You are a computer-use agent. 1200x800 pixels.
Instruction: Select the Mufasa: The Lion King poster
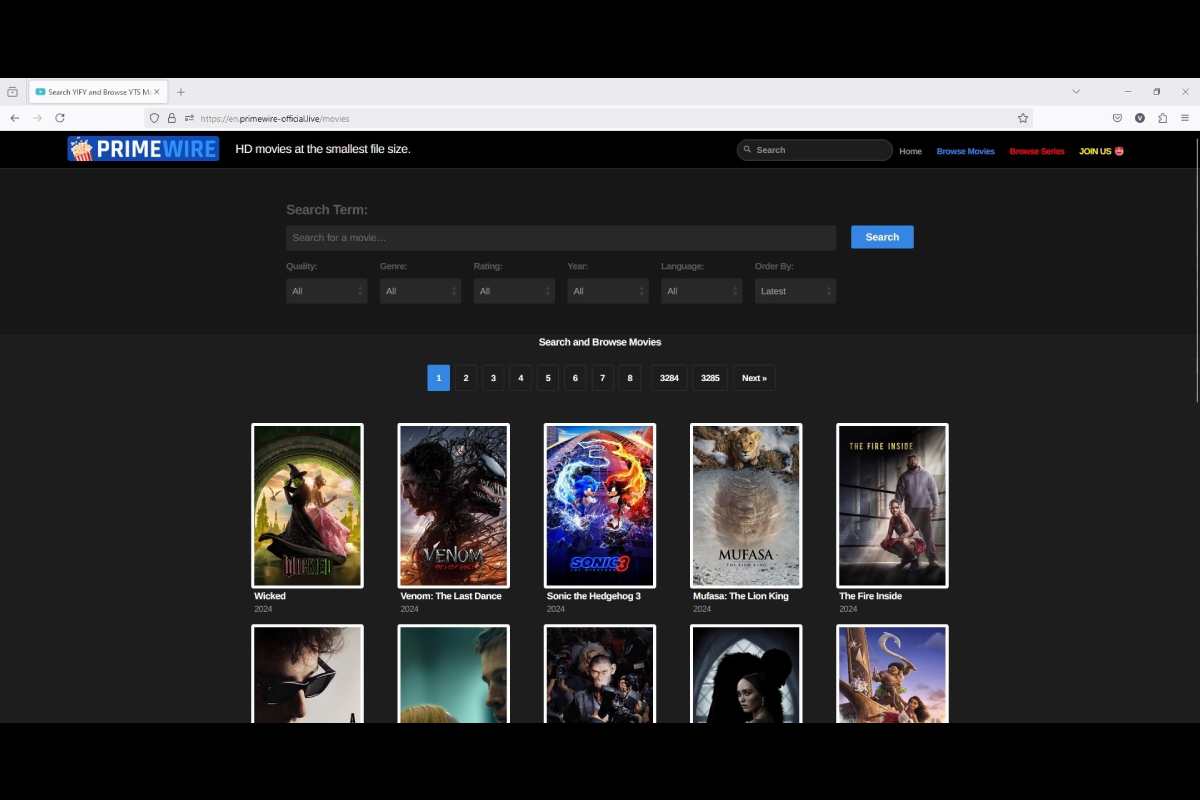point(746,505)
